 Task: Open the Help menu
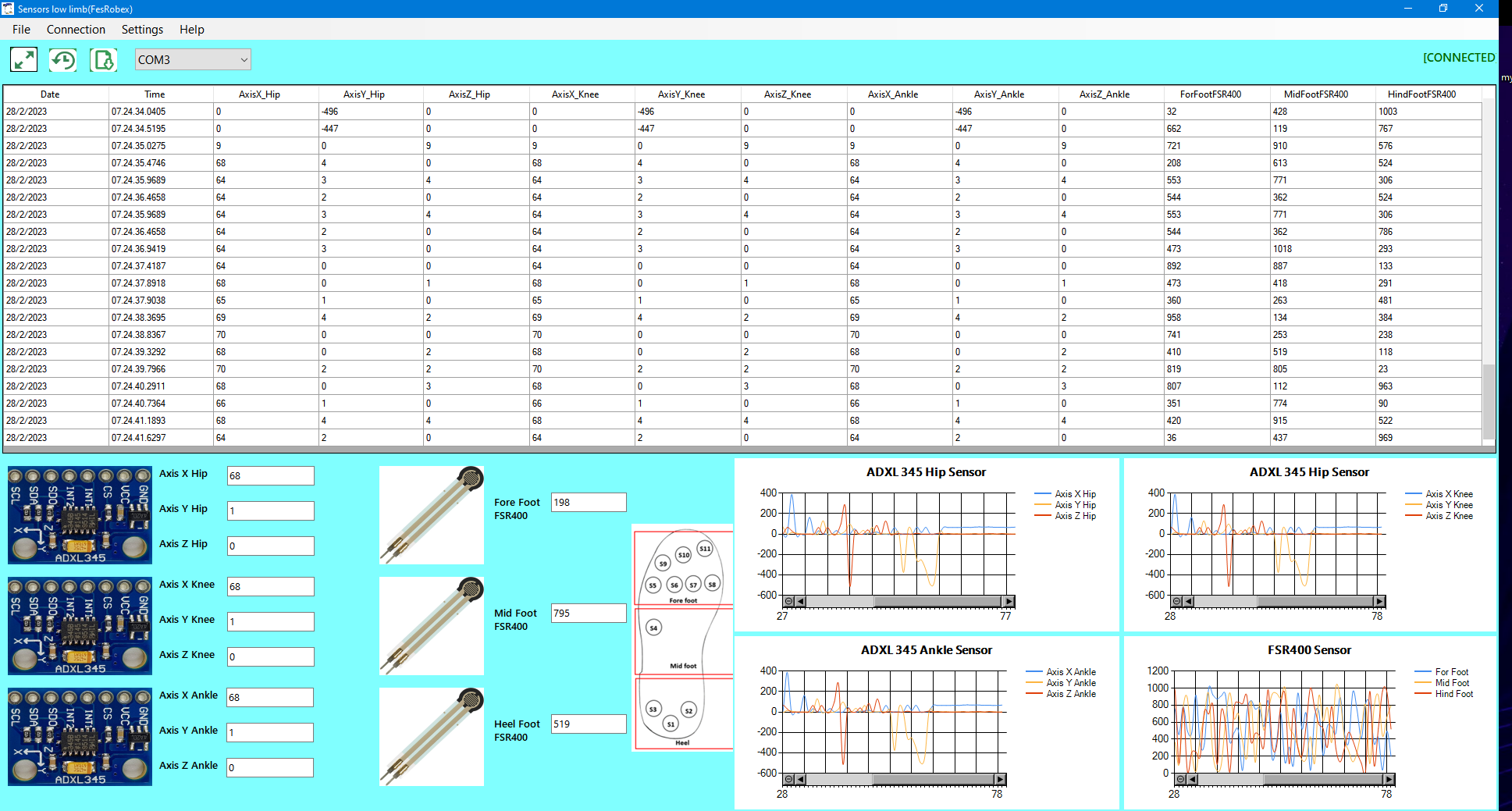pos(191,30)
